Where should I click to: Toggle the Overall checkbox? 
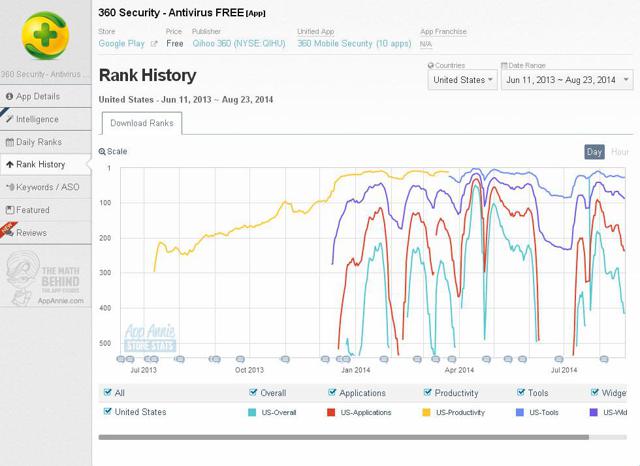click(253, 392)
